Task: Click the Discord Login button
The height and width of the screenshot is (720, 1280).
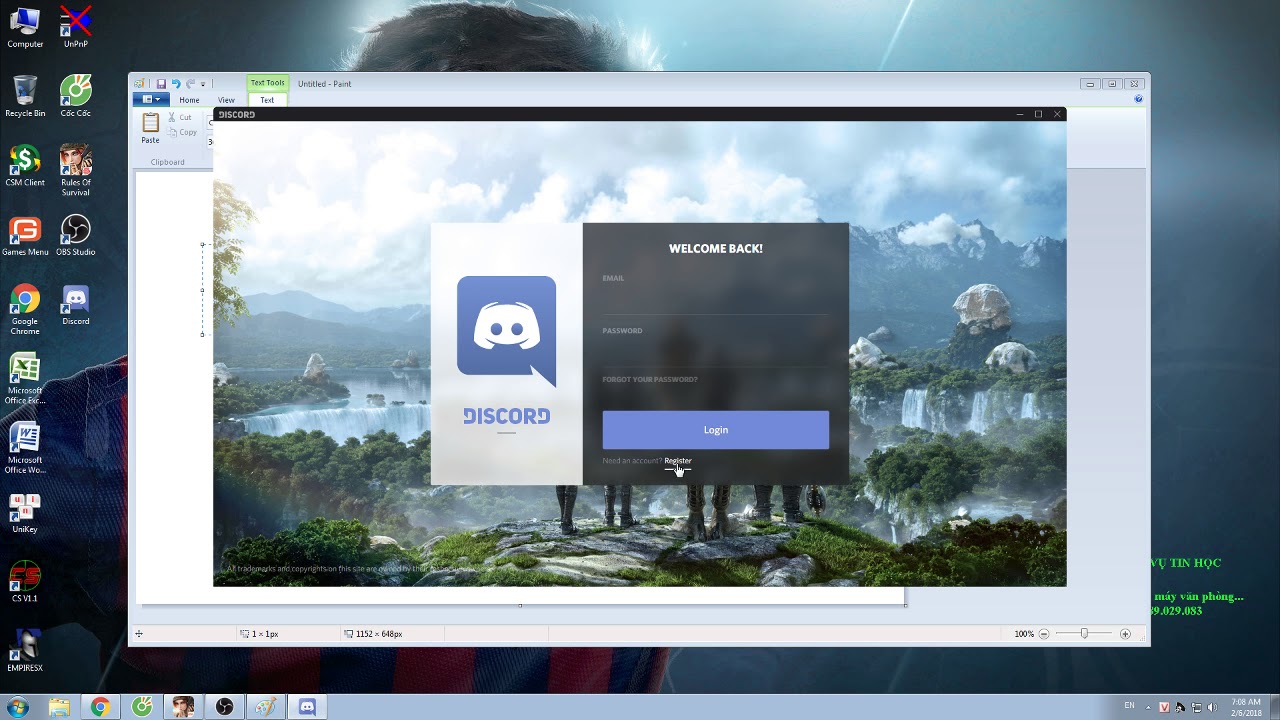Action: coord(715,430)
